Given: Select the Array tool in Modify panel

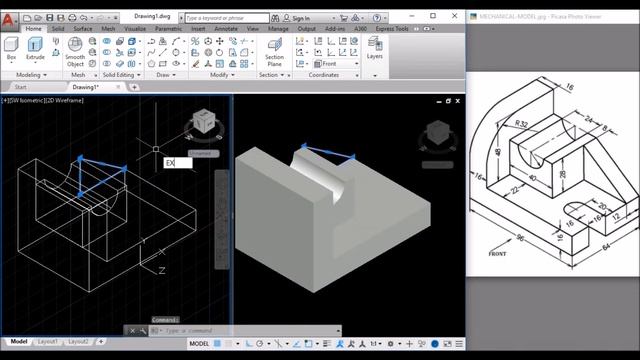Looking at the screenshot, I should (x=244, y=64).
